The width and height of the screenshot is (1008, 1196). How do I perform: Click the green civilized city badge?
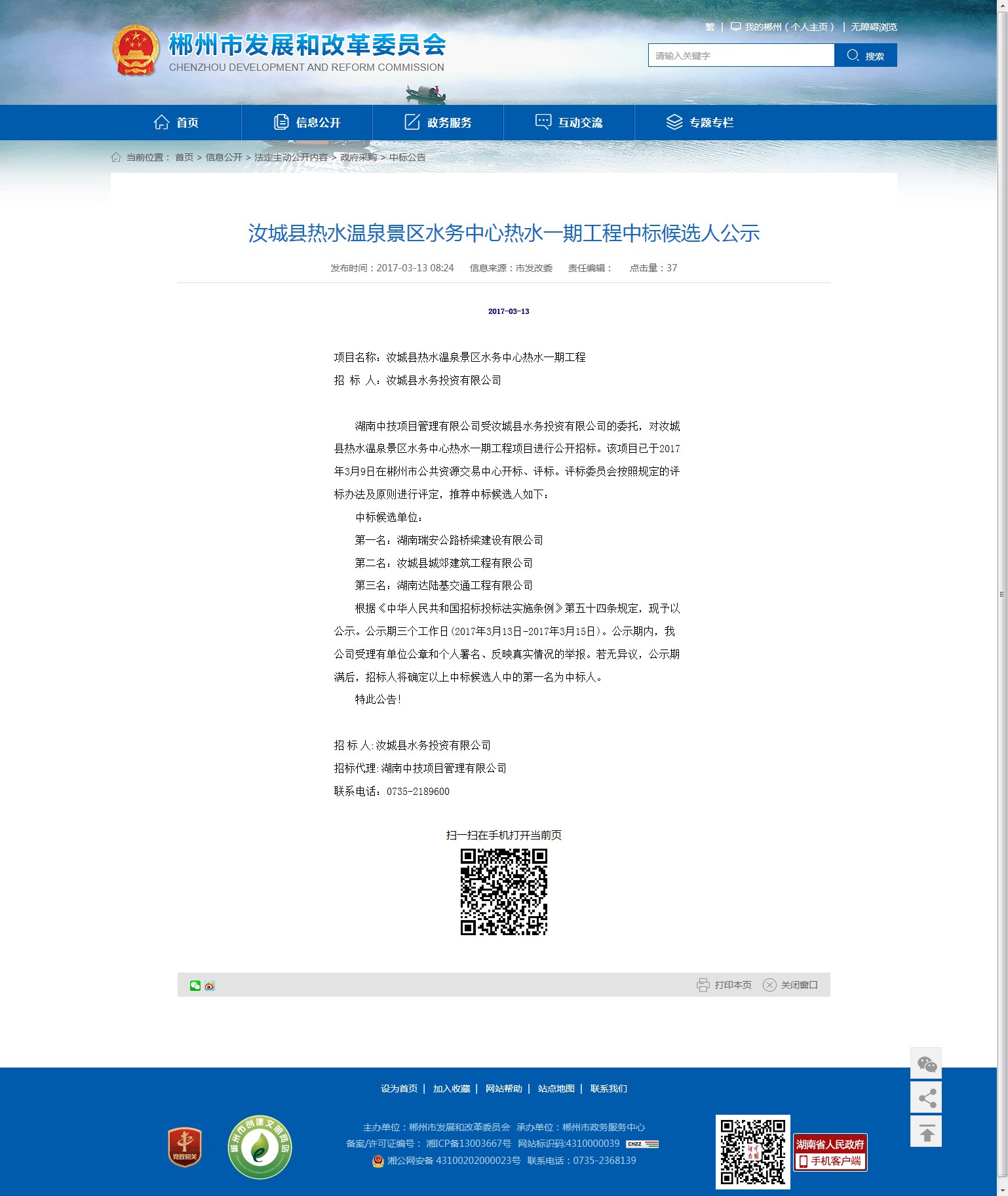260,1147
